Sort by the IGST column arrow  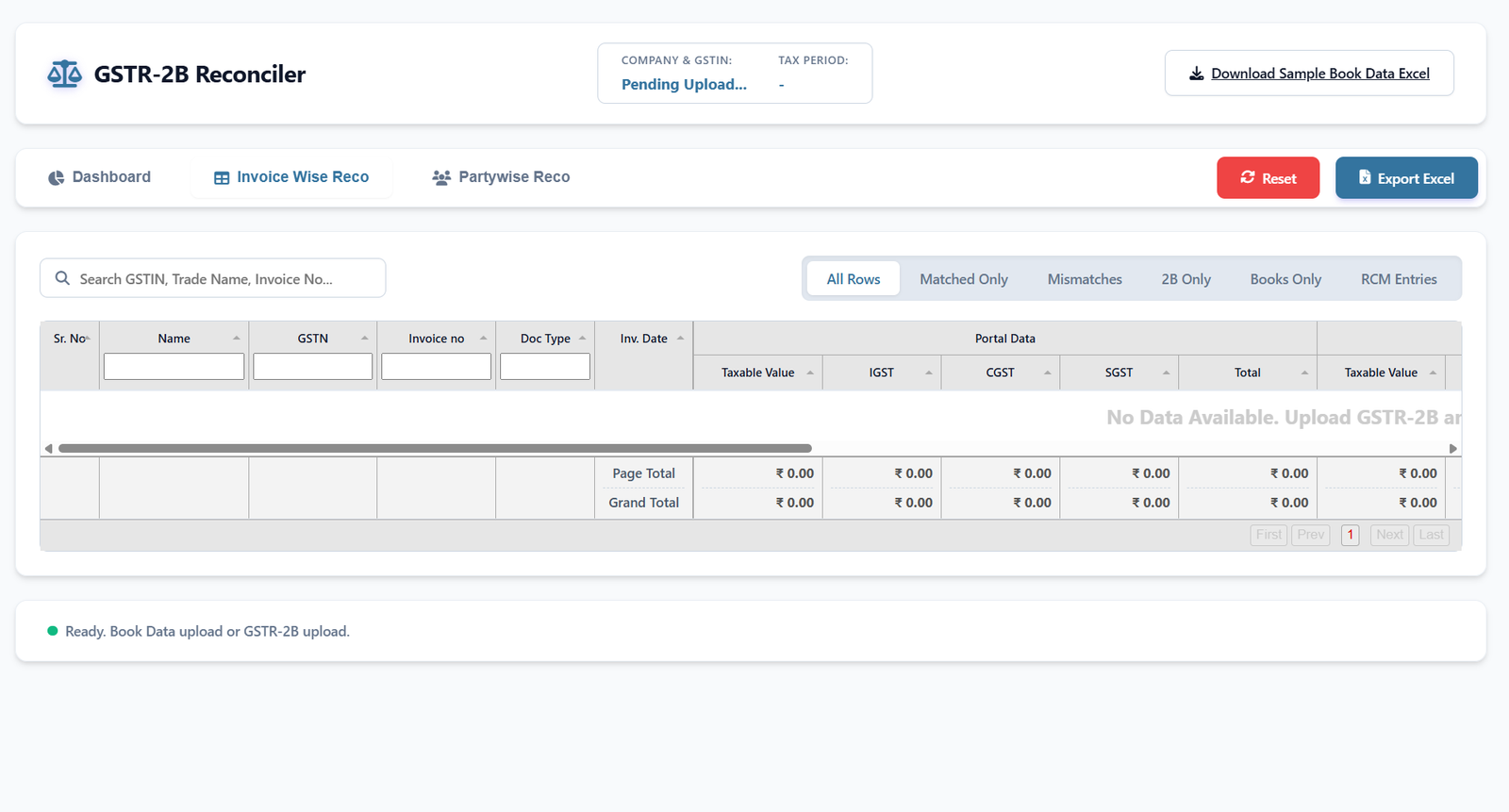[929, 373]
